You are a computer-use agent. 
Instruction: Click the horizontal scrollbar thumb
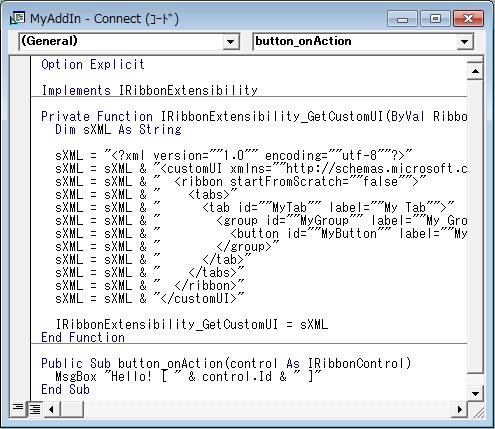click(71, 409)
